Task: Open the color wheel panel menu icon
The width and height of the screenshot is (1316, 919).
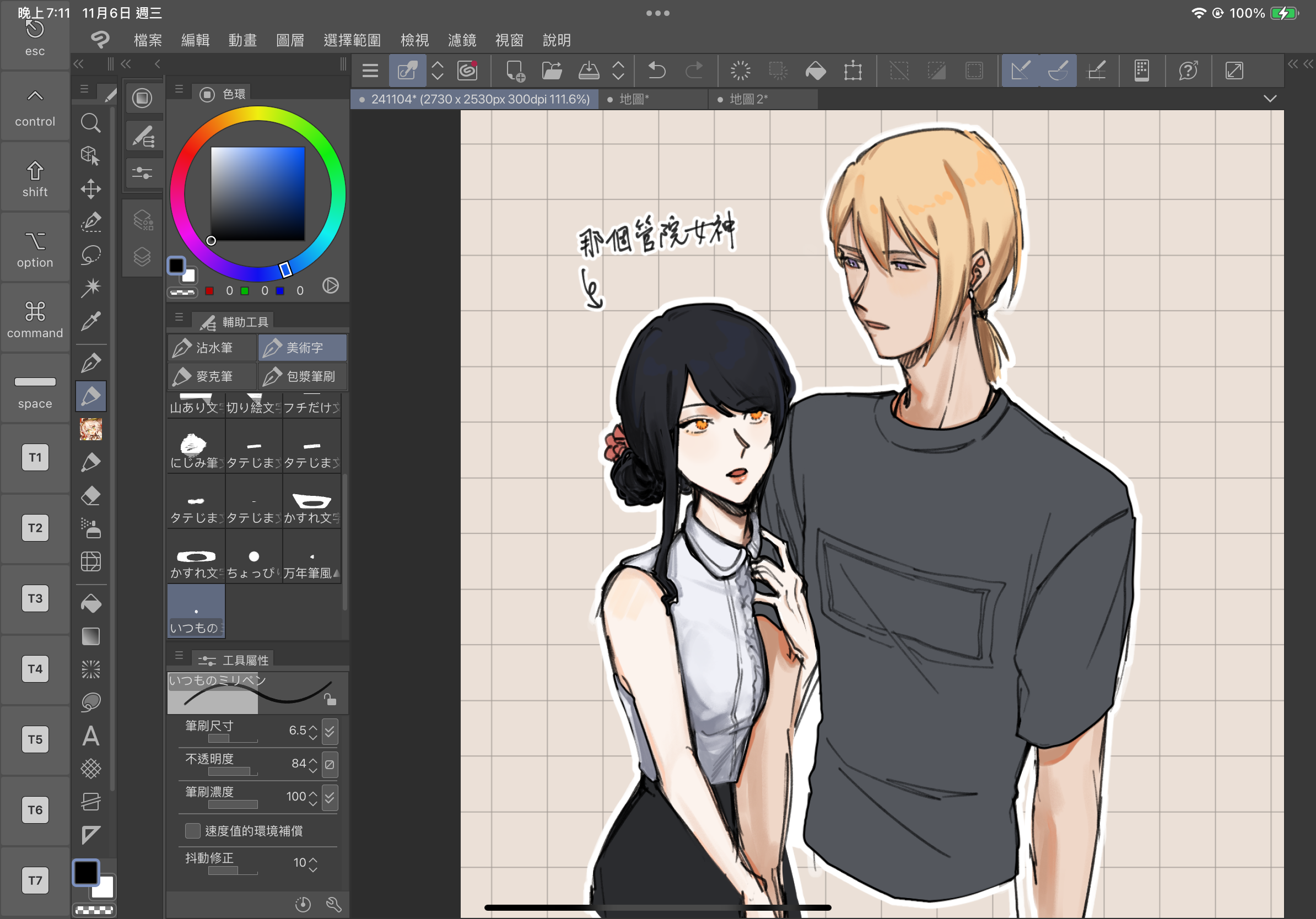Action: 179,89
